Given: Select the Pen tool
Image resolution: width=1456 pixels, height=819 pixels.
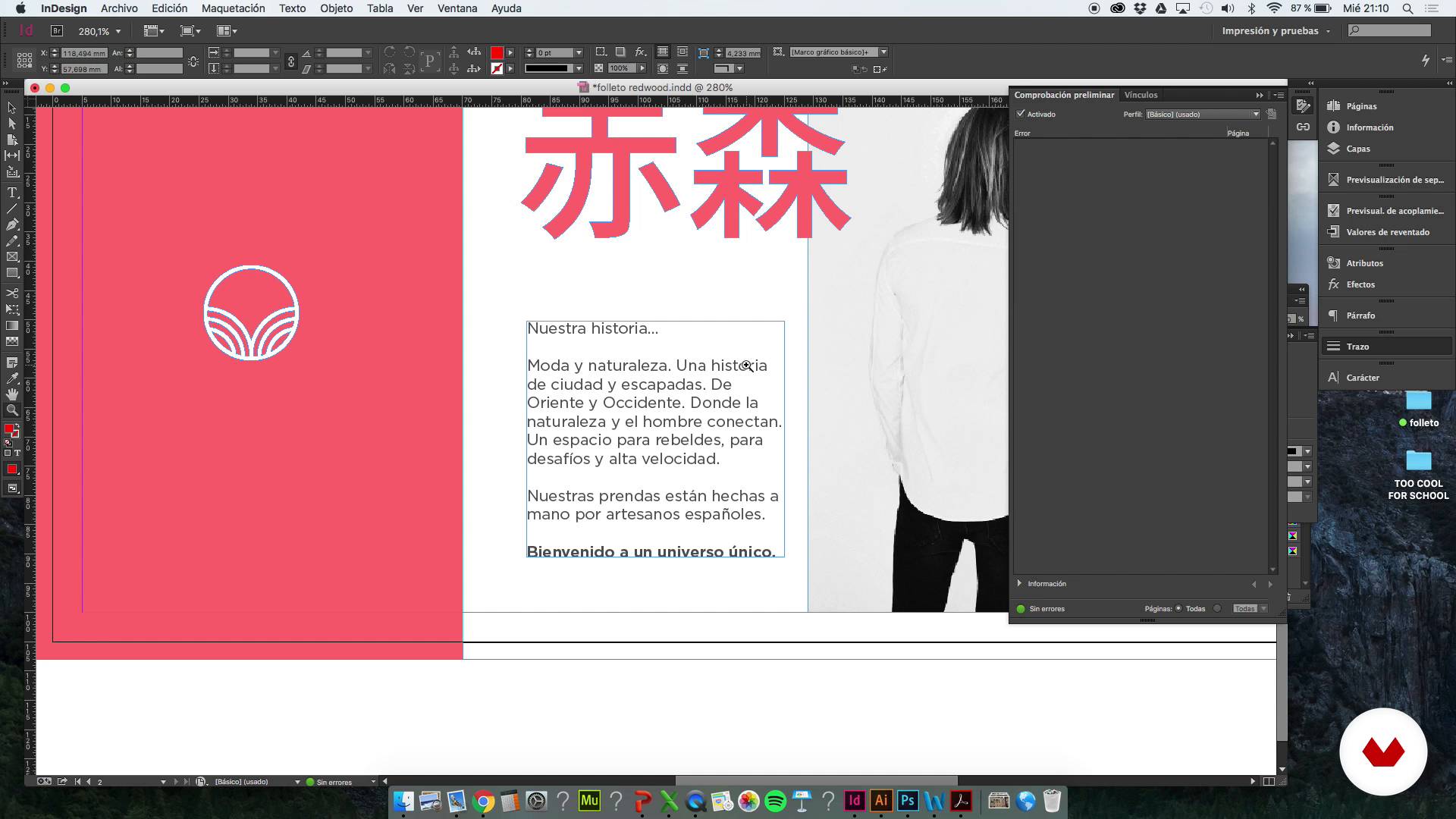Looking at the screenshot, I should (12, 224).
